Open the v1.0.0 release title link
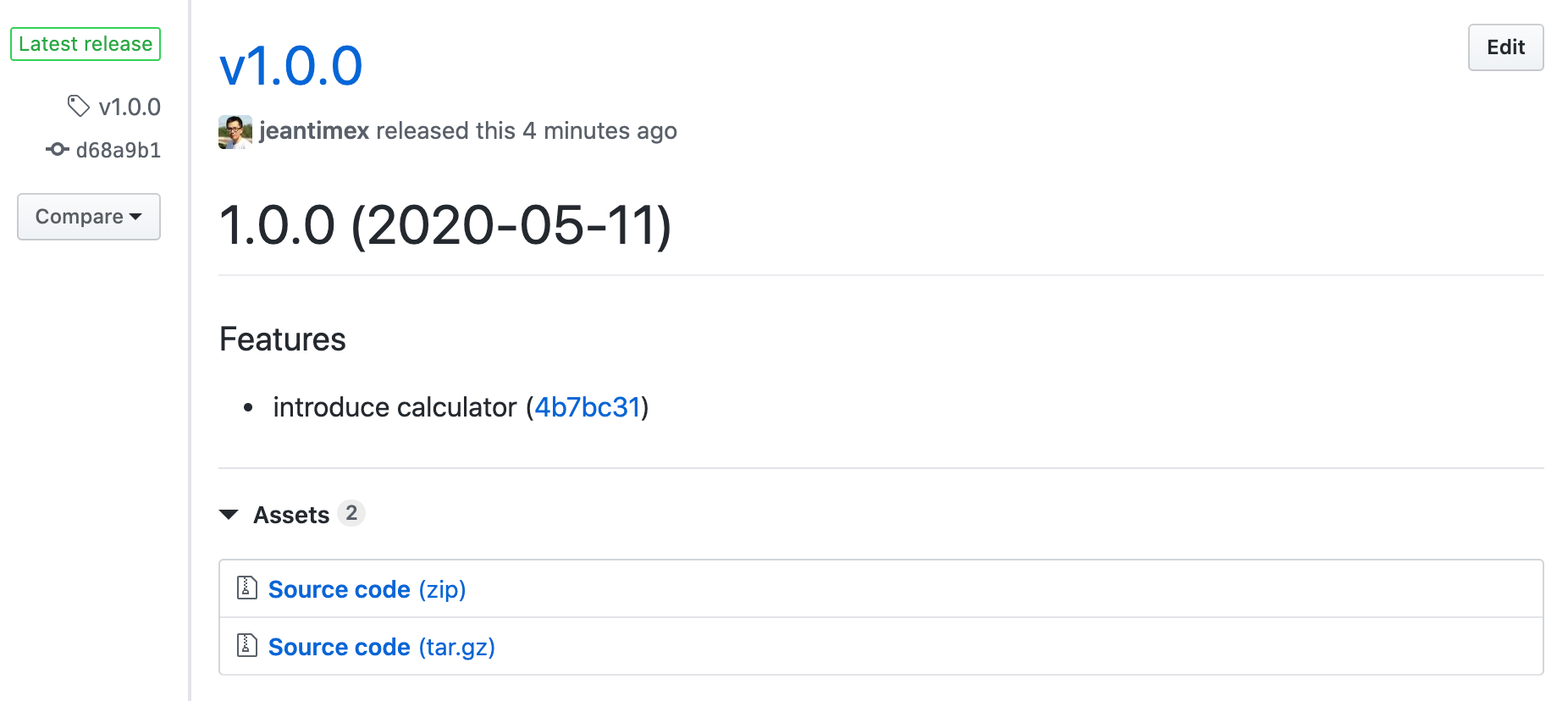Viewport: 1568px width, 701px height. pos(290,66)
